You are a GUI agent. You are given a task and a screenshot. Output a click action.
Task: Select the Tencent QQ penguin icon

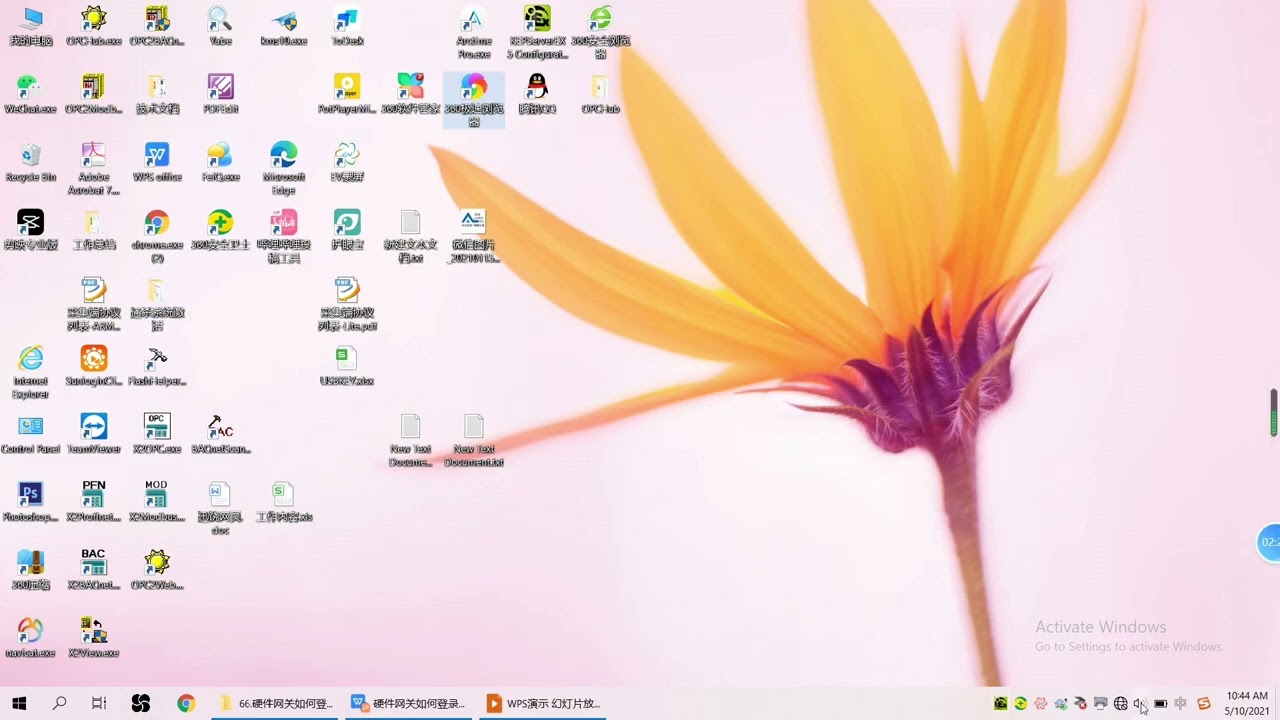pyautogui.click(x=537, y=94)
